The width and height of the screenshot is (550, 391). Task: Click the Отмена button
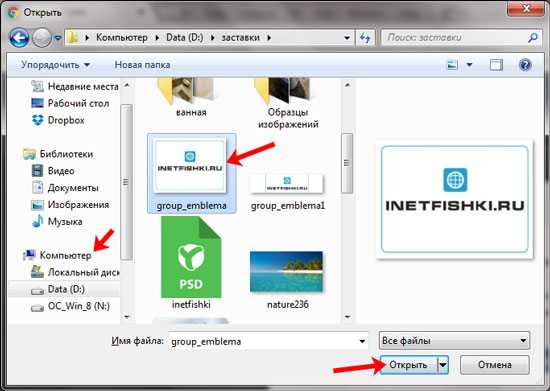pyautogui.click(x=495, y=365)
